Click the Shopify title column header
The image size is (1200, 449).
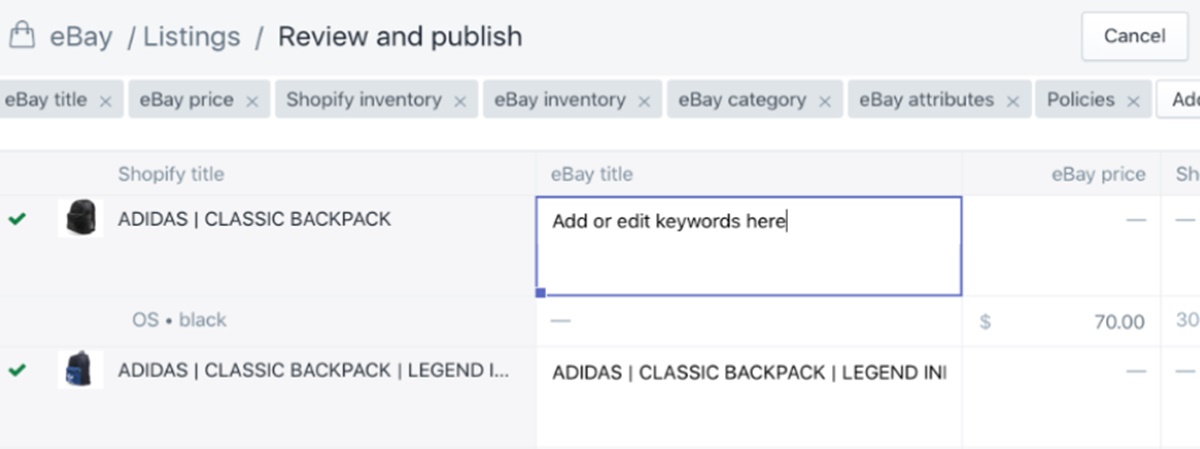[x=171, y=174]
